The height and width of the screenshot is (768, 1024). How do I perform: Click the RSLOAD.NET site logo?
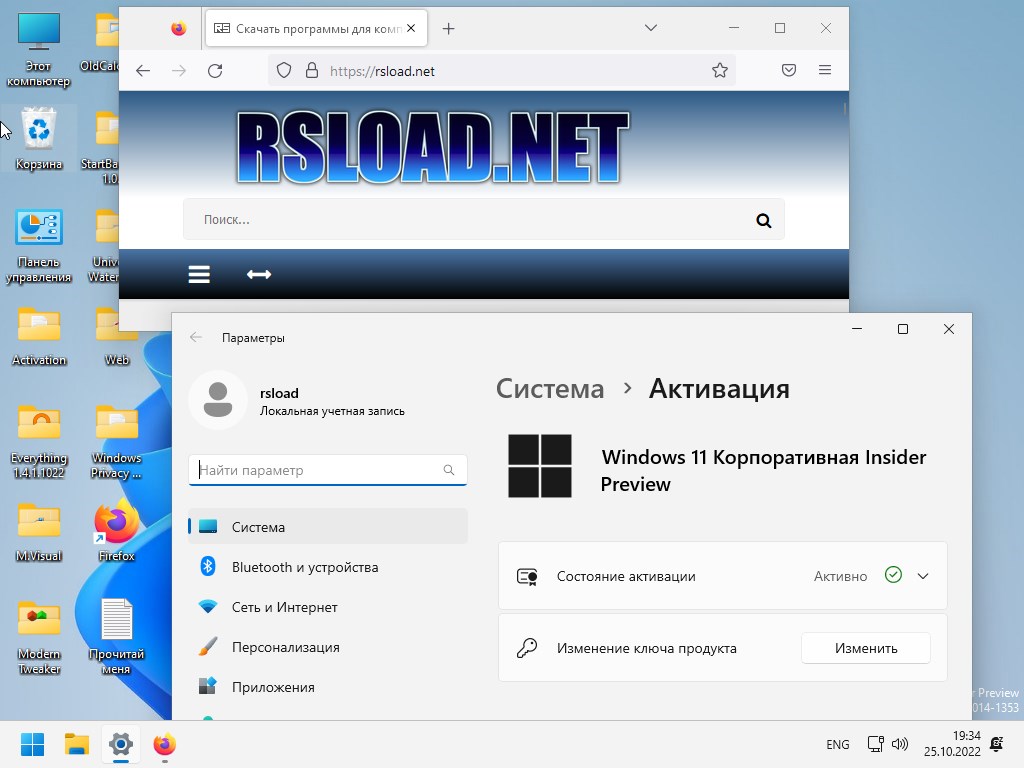pyautogui.click(x=432, y=147)
